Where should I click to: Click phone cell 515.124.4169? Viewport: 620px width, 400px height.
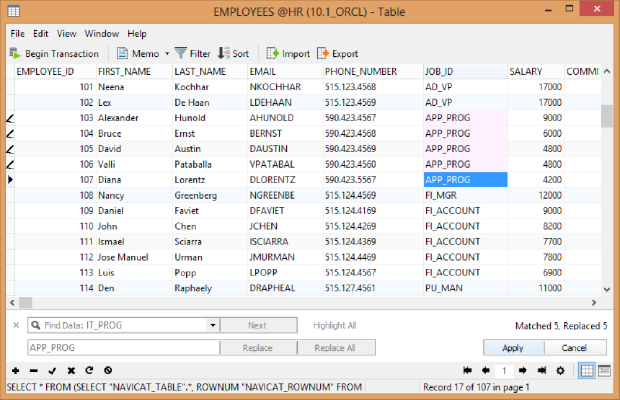click(373, 211)
